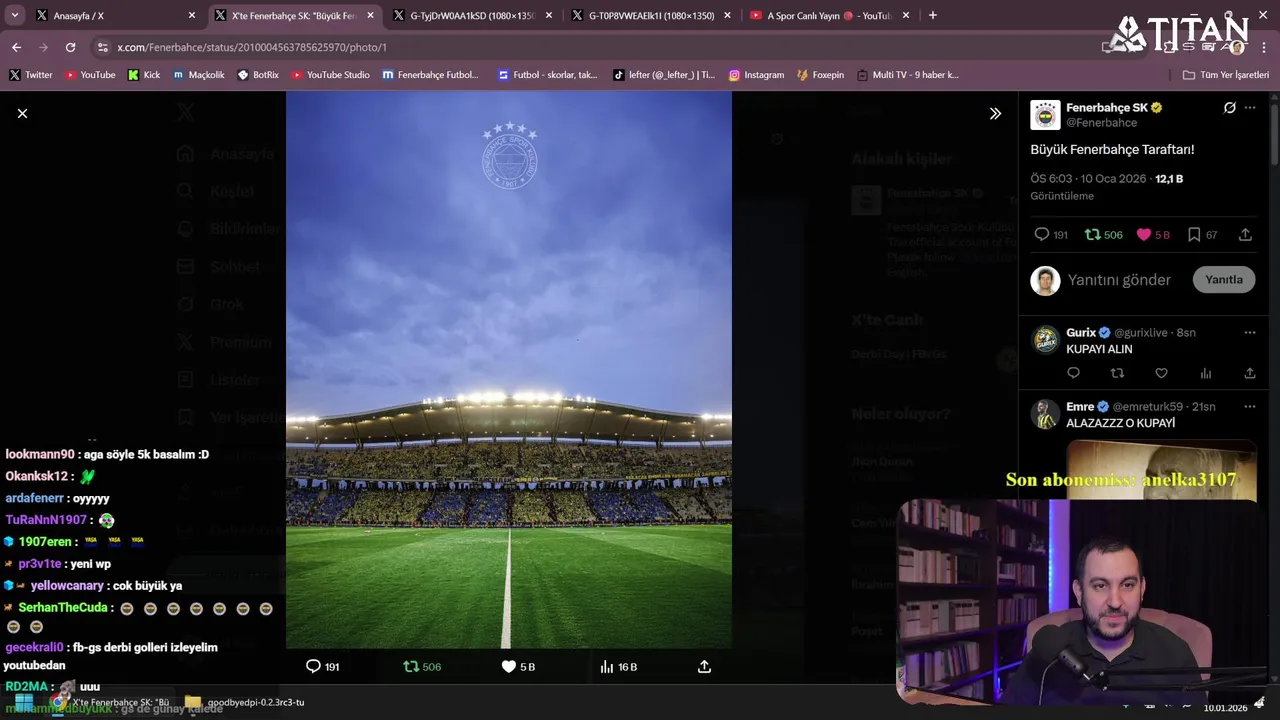This screenshot has width=1280, height=720.
Task: Open the Foxepin bookmark
Action: click(x=820, y=75)
